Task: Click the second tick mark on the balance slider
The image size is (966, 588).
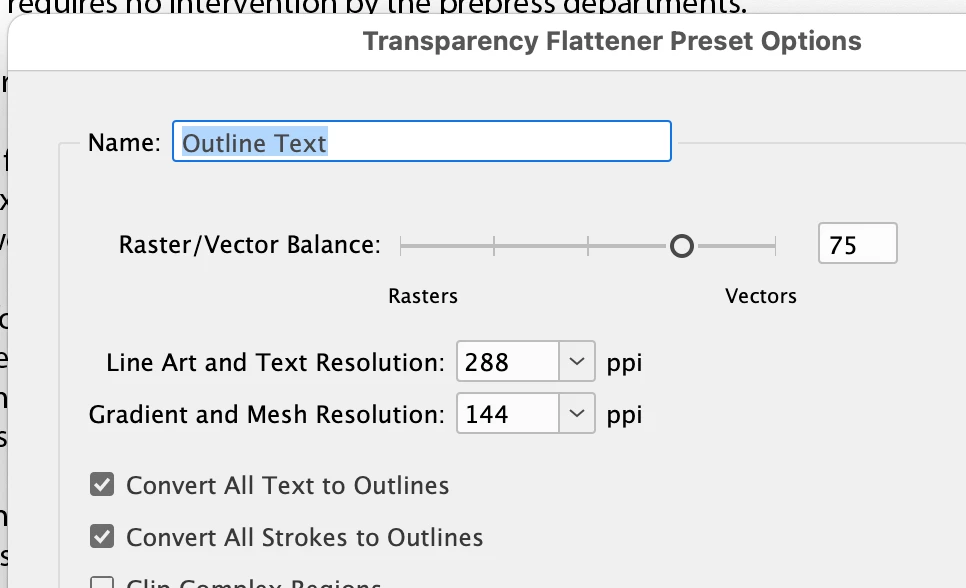Action: [494, 246]
